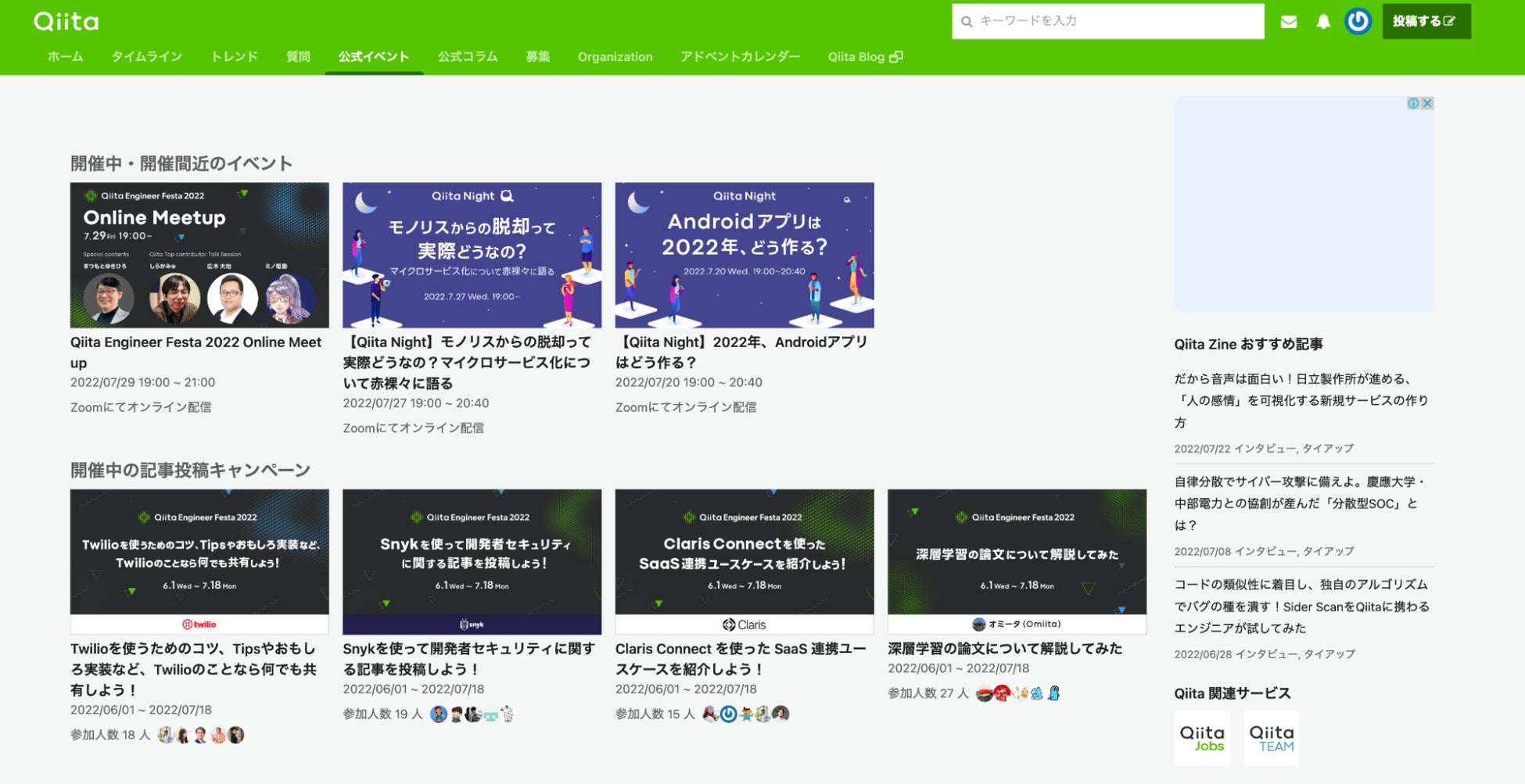Click the date 2022/07/27 19:00 ~ 20:40

(x=416, y=403)
